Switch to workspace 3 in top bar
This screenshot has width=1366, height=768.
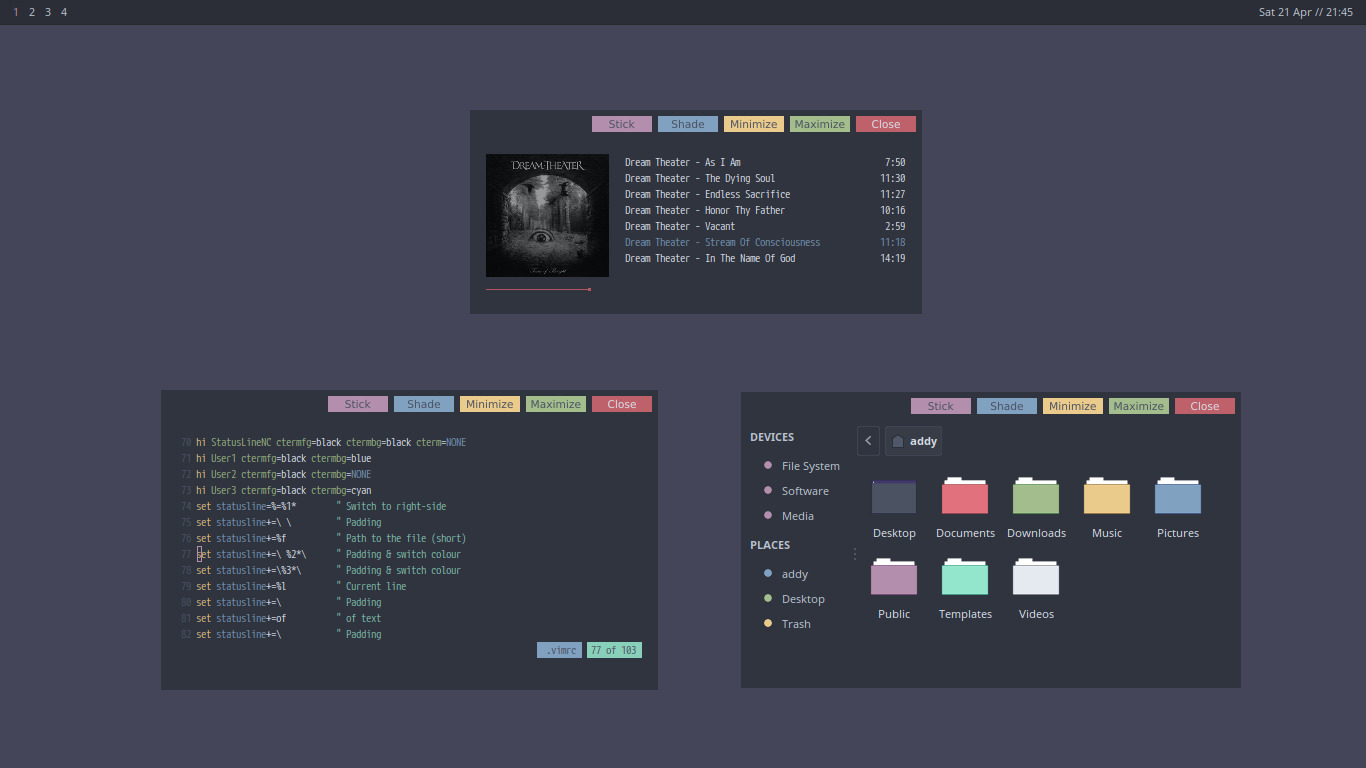48,12
